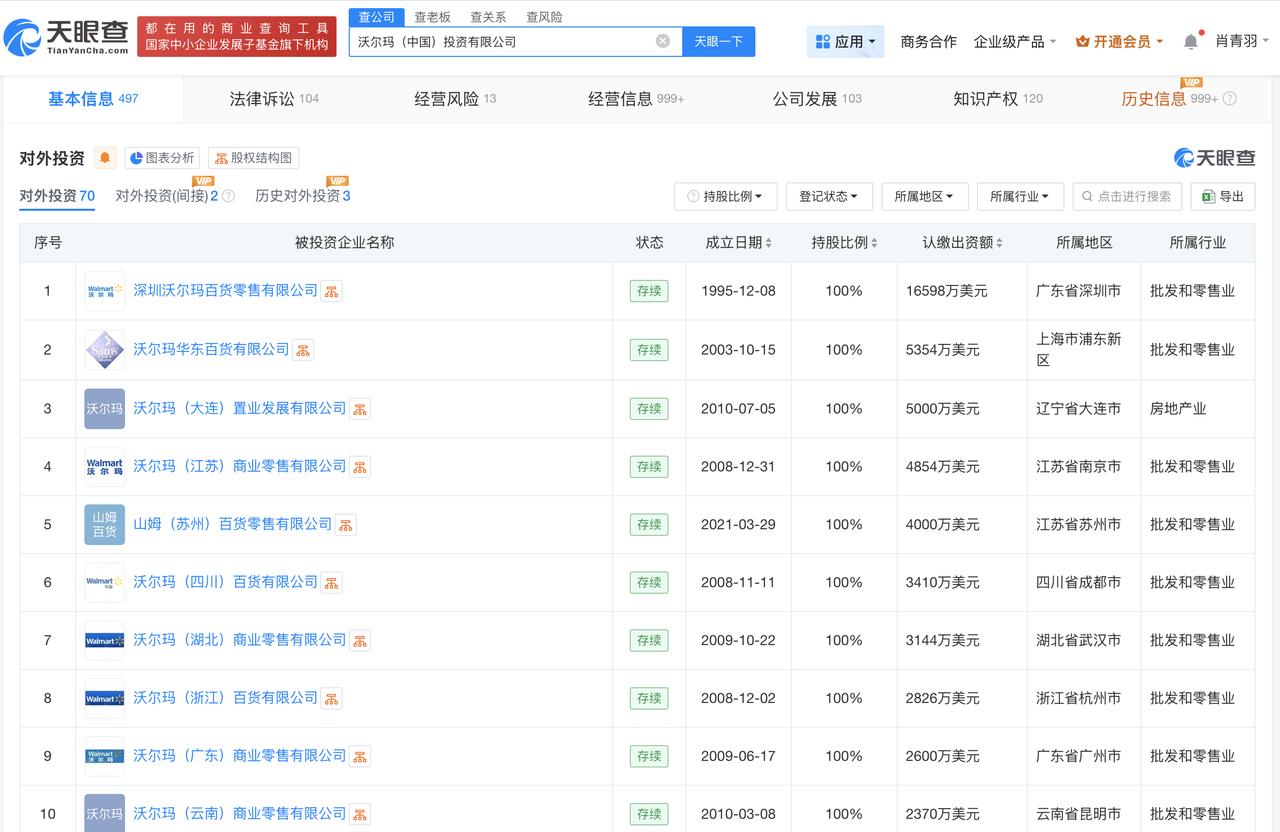Open the 商务合作 link
The image size is (1280, 832).
(x=928, y=41)
